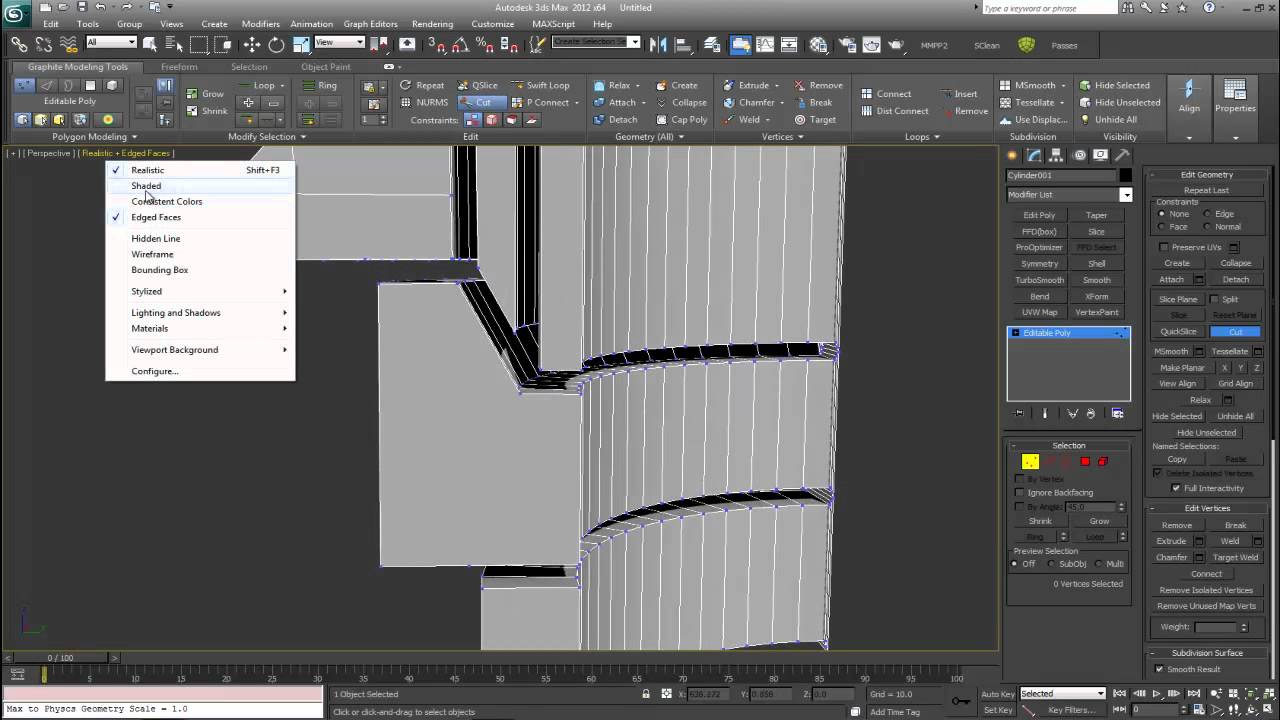Expand the Loops panel arrow
Screen dimensions: 1280x720
click(x=939, y=137)
